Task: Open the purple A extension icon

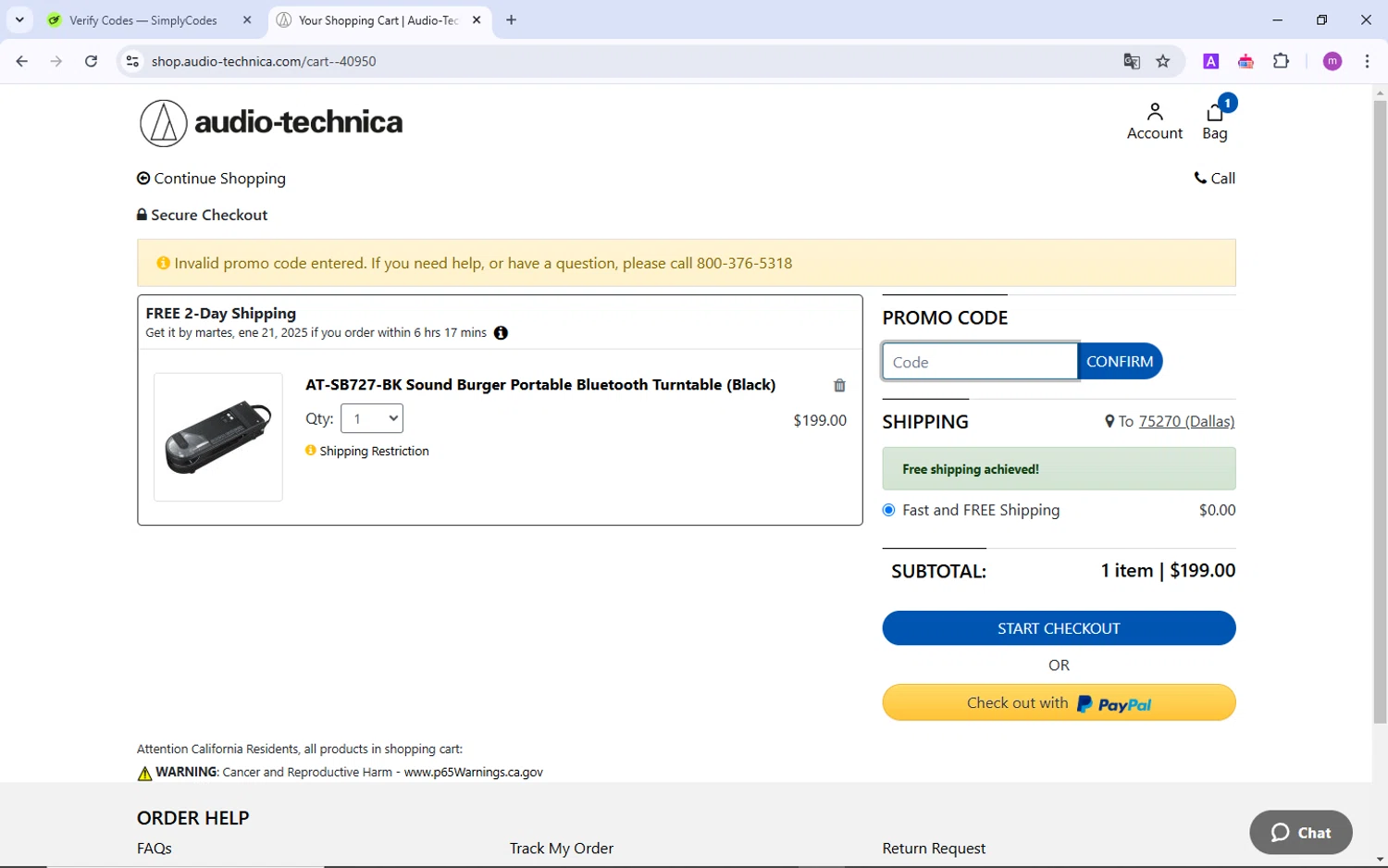Action: tap(1210, 61)
